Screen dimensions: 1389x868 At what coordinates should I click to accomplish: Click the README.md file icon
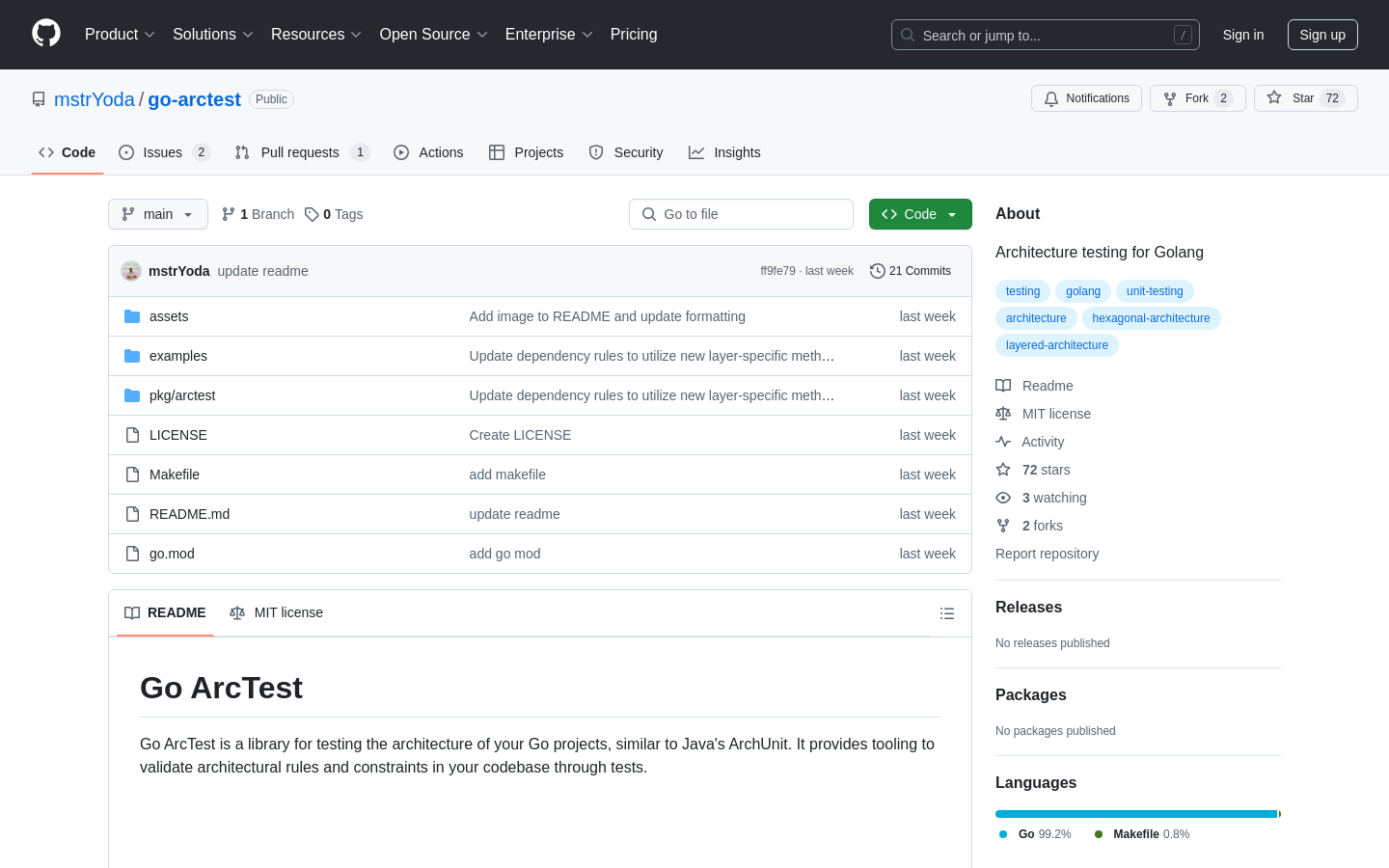click(132, 514)
